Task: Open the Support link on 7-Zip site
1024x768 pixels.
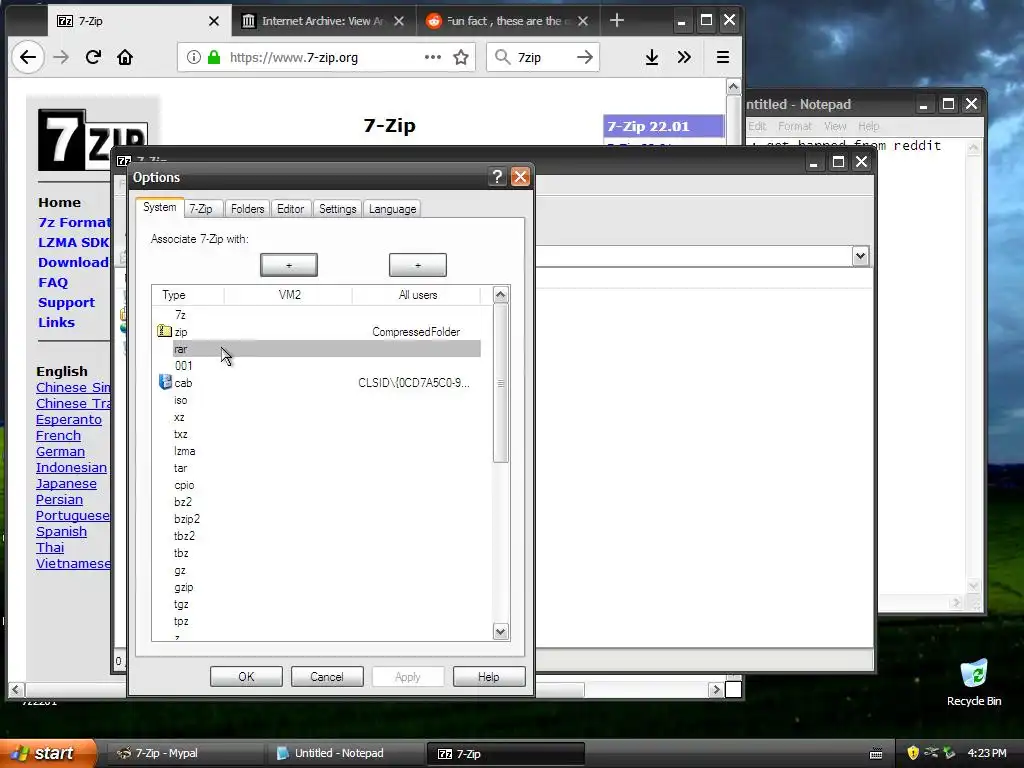Action: [66, 303]
